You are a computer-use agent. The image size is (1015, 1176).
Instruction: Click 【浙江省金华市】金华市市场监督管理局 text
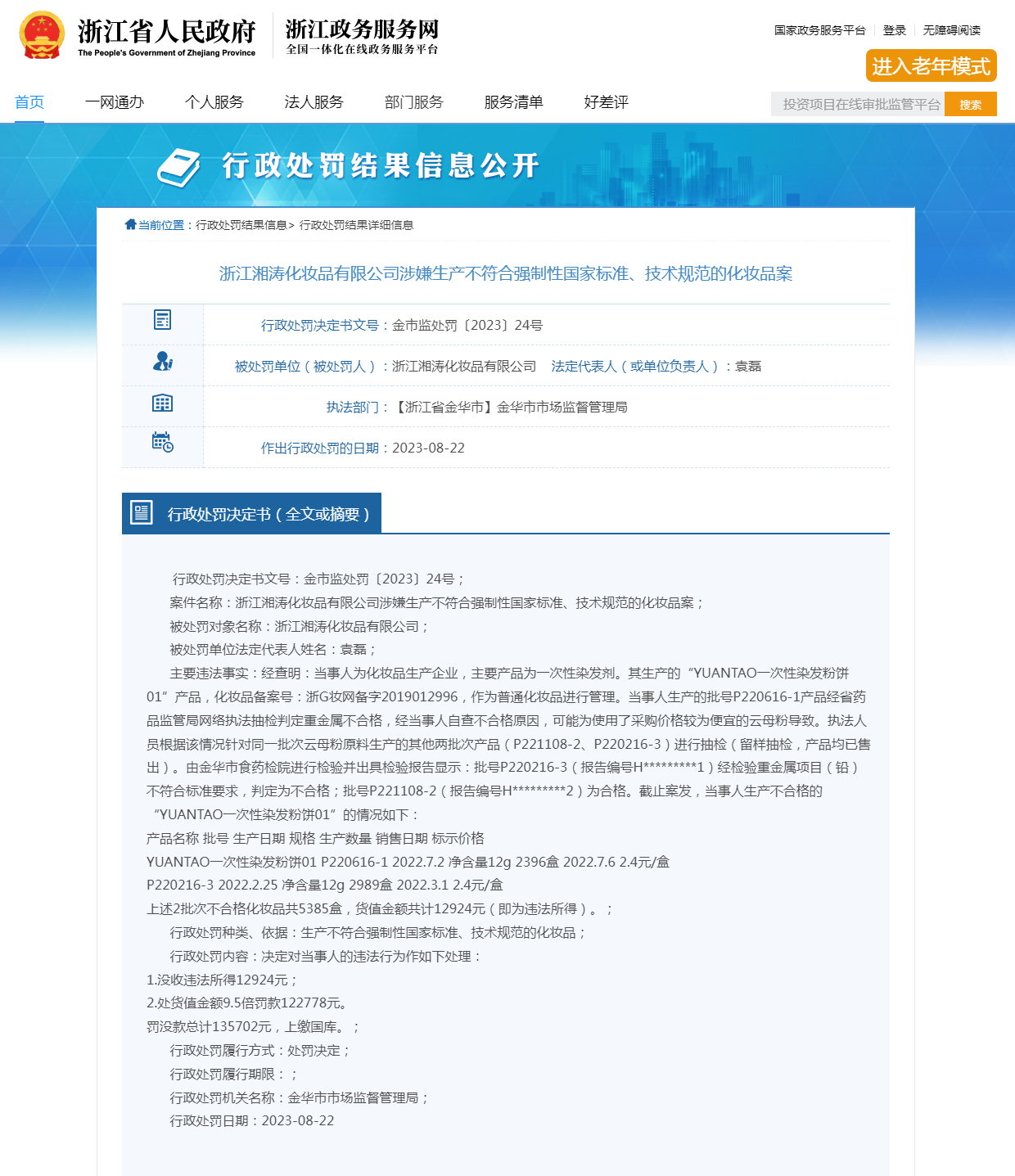(x=510, y=407)
